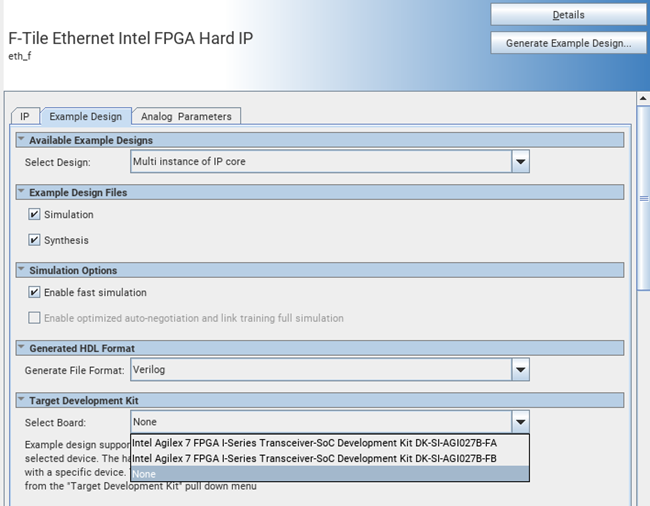
Task: Switch to the Analog Parameters tab
Action: [186, 117]
